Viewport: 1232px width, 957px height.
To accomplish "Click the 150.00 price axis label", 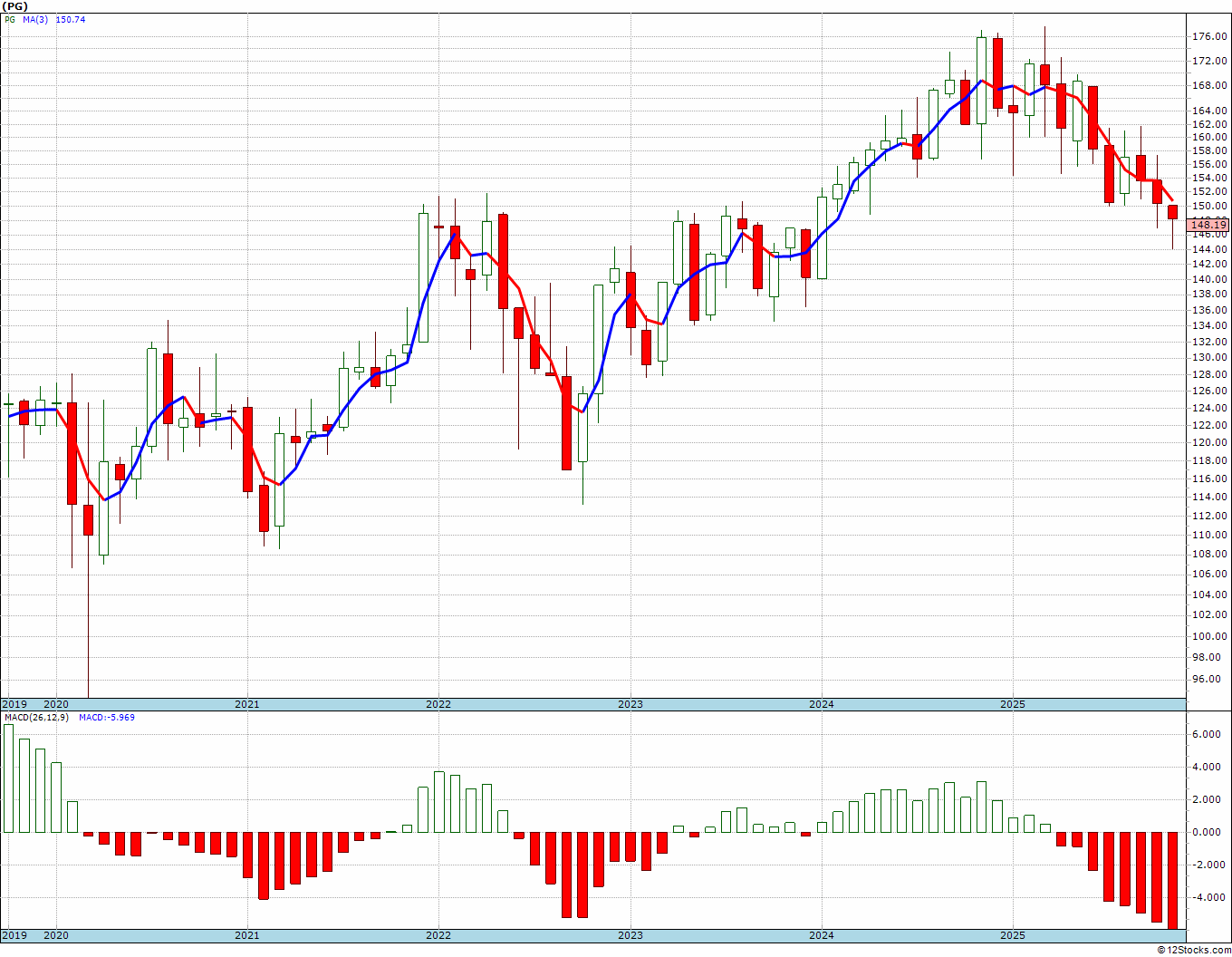I will [1210, 207].
